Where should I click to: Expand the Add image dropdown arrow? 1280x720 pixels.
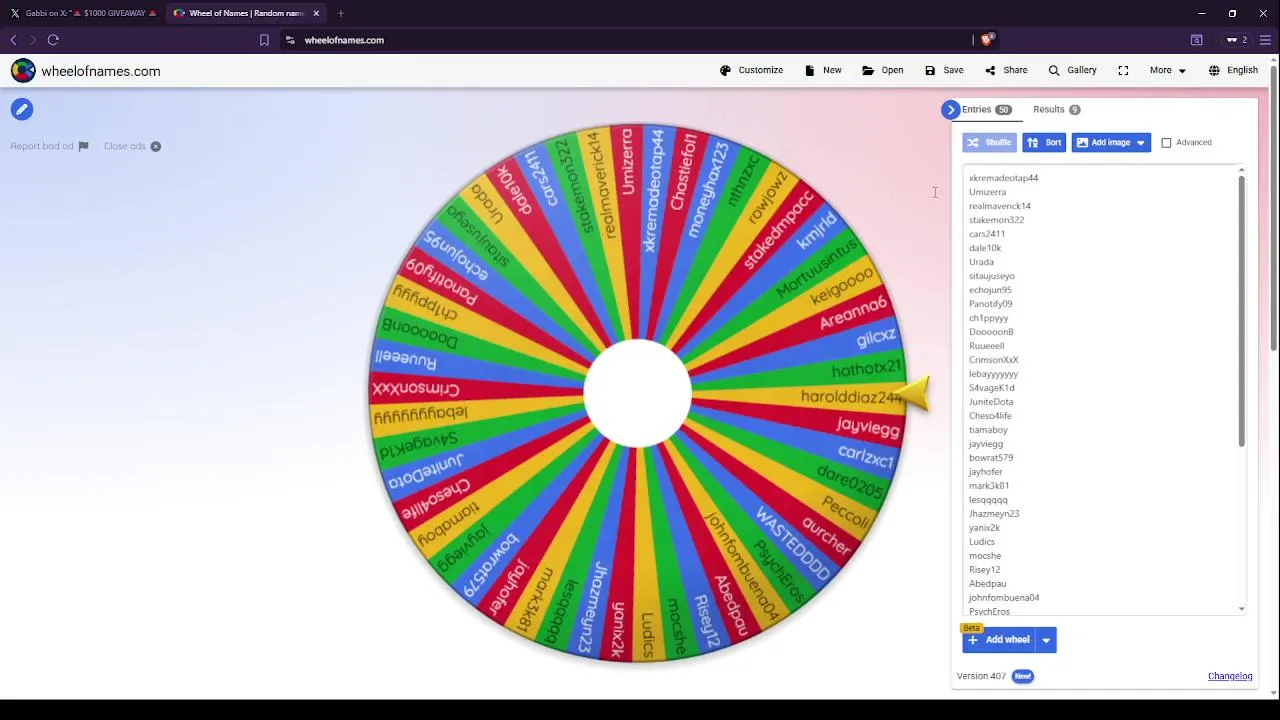[1141, 142]
